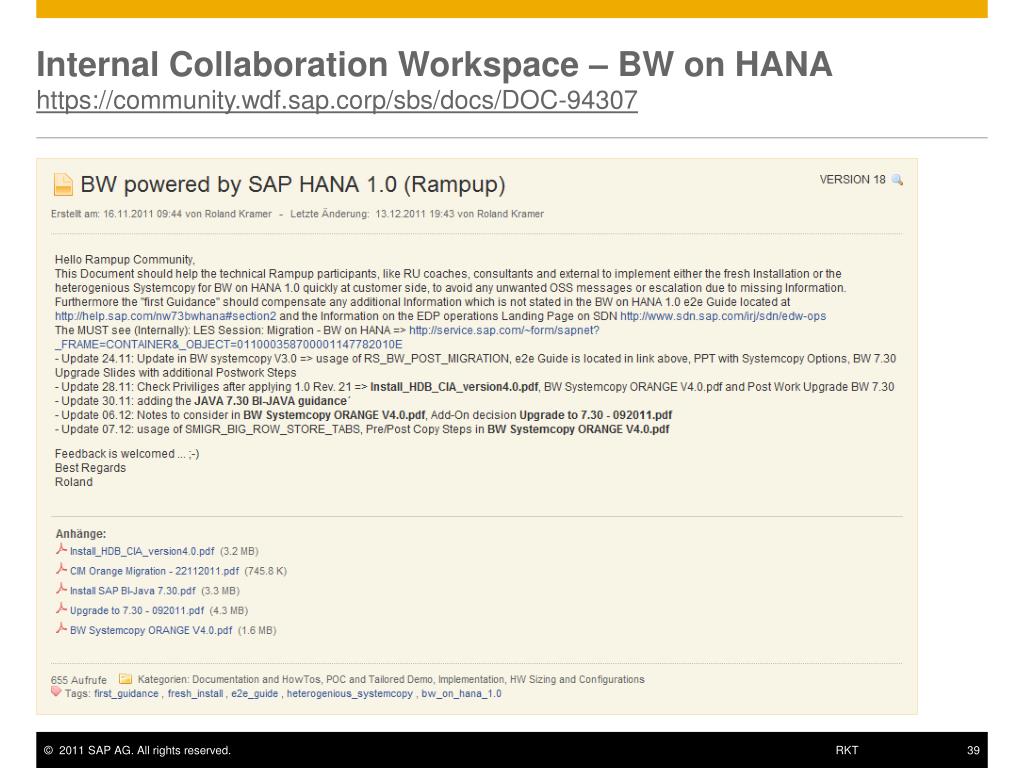The height and width of the screenshot is (768, 1024).
Task: Click the PDF icon for BW Systemcopy ORANGE V4.0
Action: pyautogui.click(x=61, y=629)
